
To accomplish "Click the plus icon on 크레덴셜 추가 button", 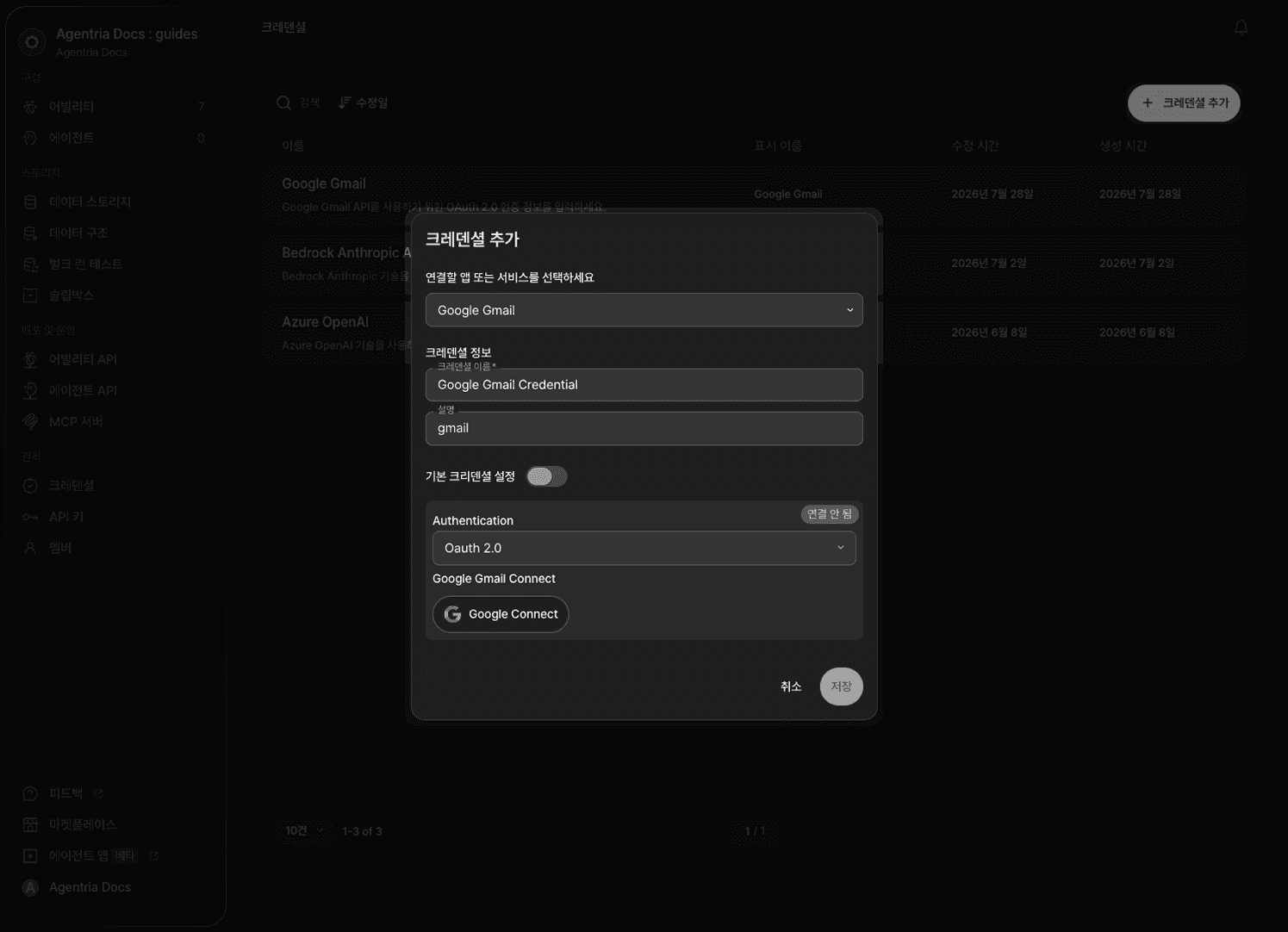I will tap(1148, 103).
